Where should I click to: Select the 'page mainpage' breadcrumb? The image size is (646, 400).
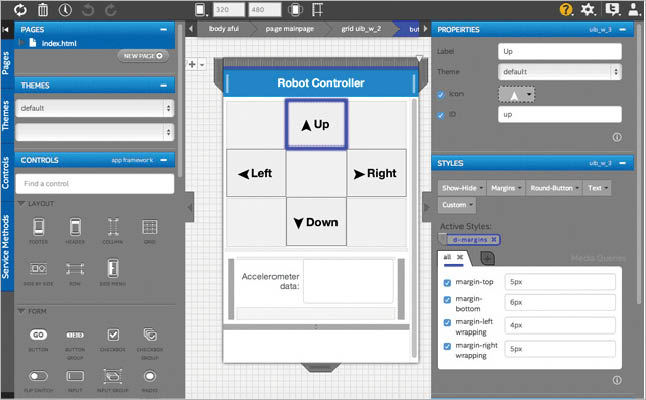click(290, 29)
